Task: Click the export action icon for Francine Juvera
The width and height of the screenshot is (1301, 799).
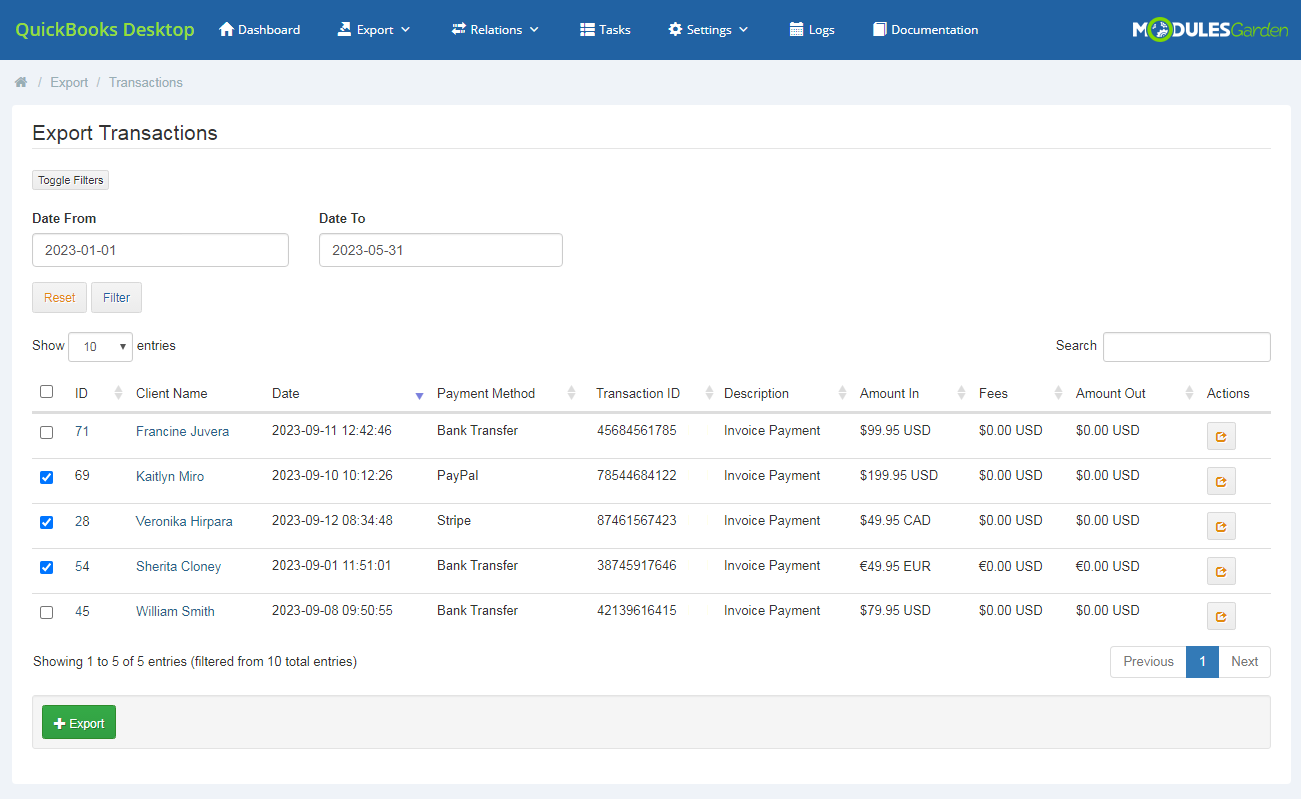Action: tap(1220, 436)
